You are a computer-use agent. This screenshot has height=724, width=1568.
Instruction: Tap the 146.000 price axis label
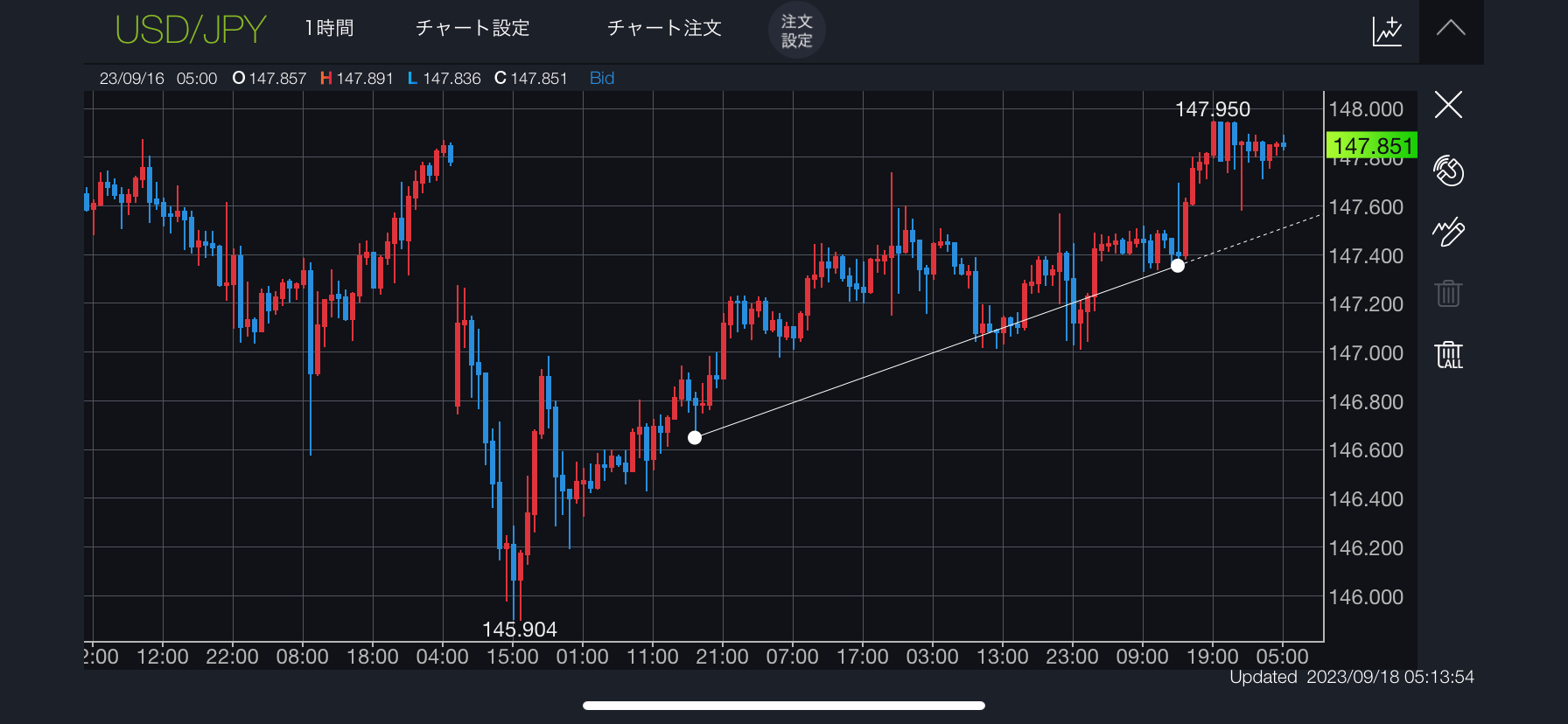click(1366, 597)
